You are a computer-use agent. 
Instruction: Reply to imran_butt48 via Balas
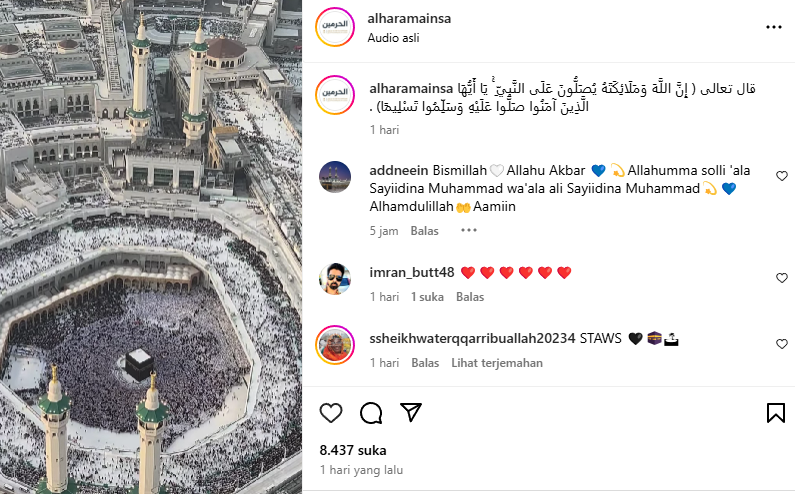[470, 297]
